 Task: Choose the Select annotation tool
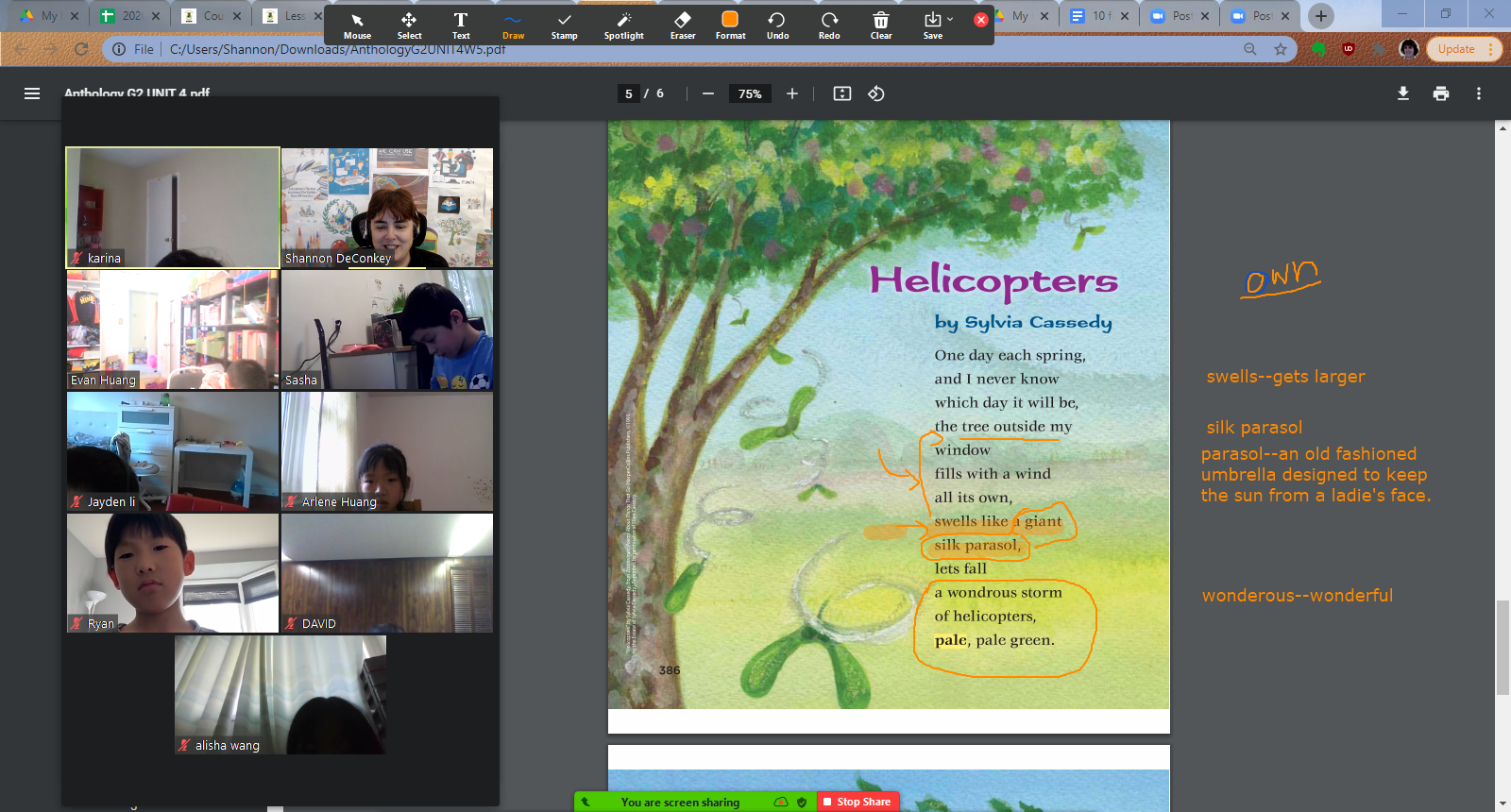(409, 25)
